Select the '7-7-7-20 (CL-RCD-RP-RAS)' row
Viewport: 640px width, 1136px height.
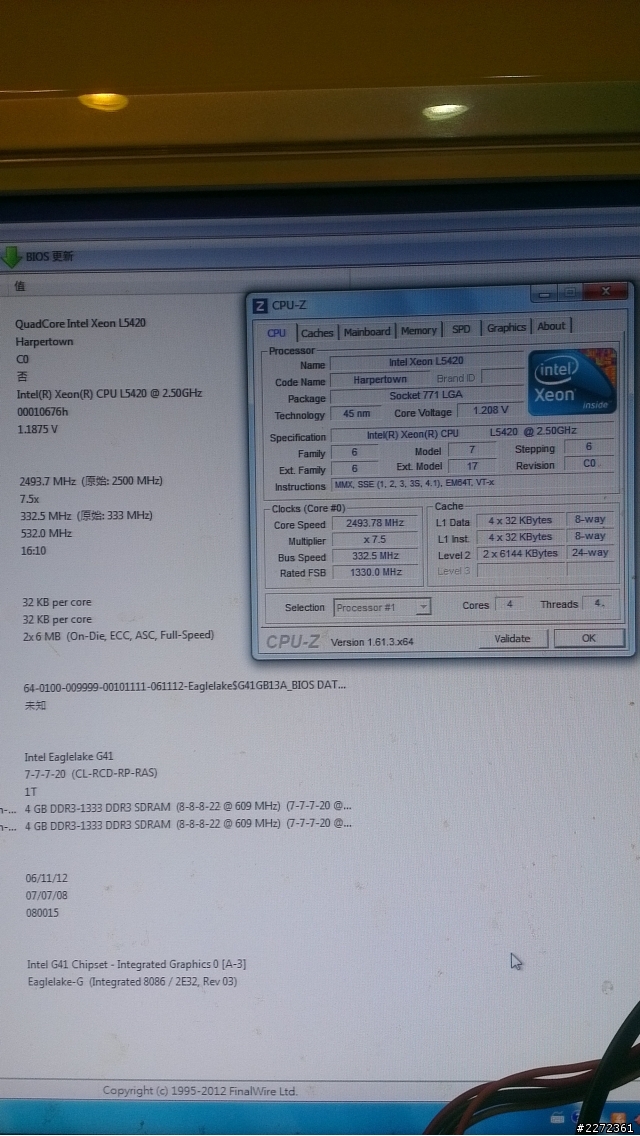[x=91, y=773]
